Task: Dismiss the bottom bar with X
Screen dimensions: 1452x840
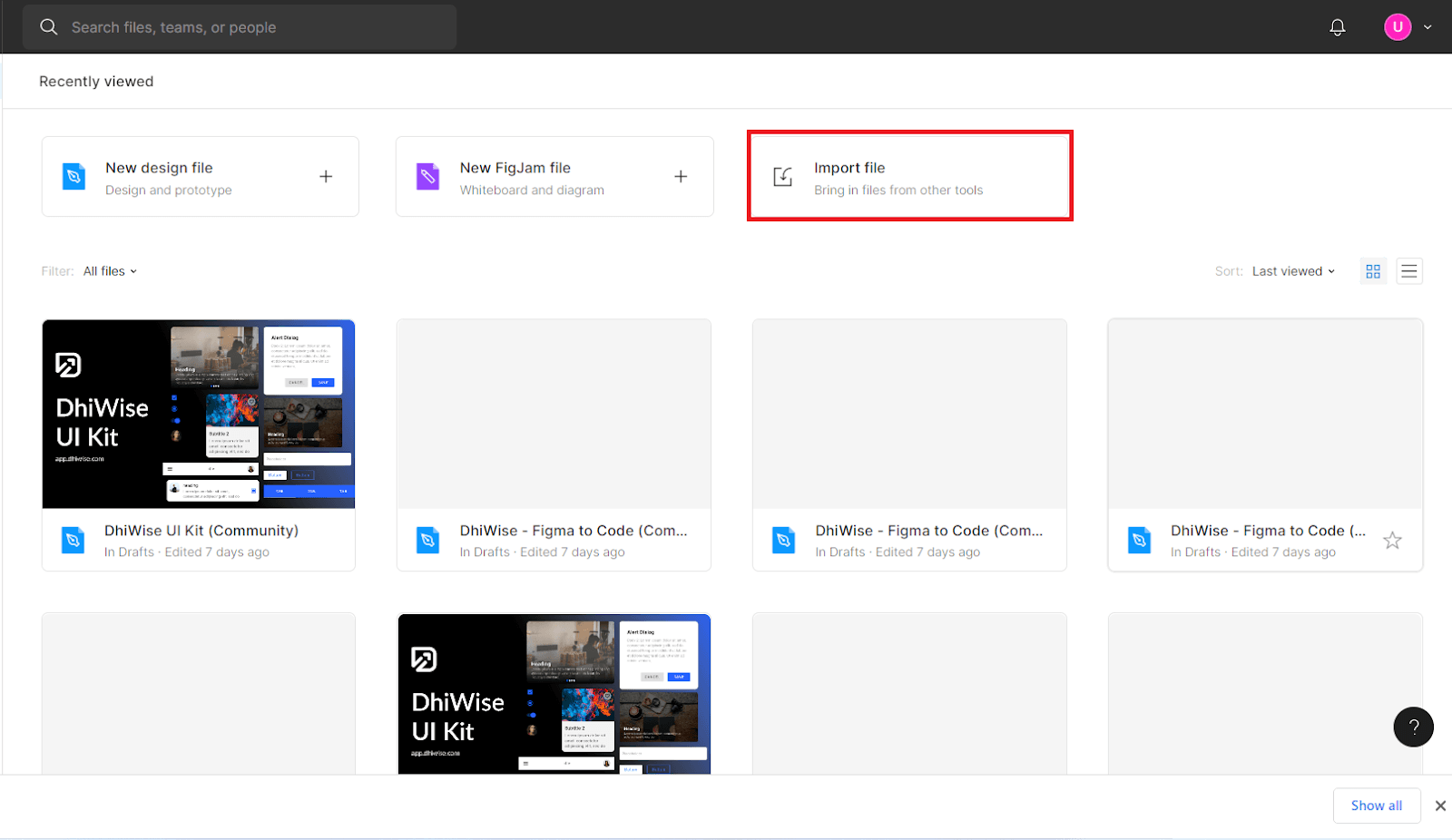Action: click(x=1440, y=806)
